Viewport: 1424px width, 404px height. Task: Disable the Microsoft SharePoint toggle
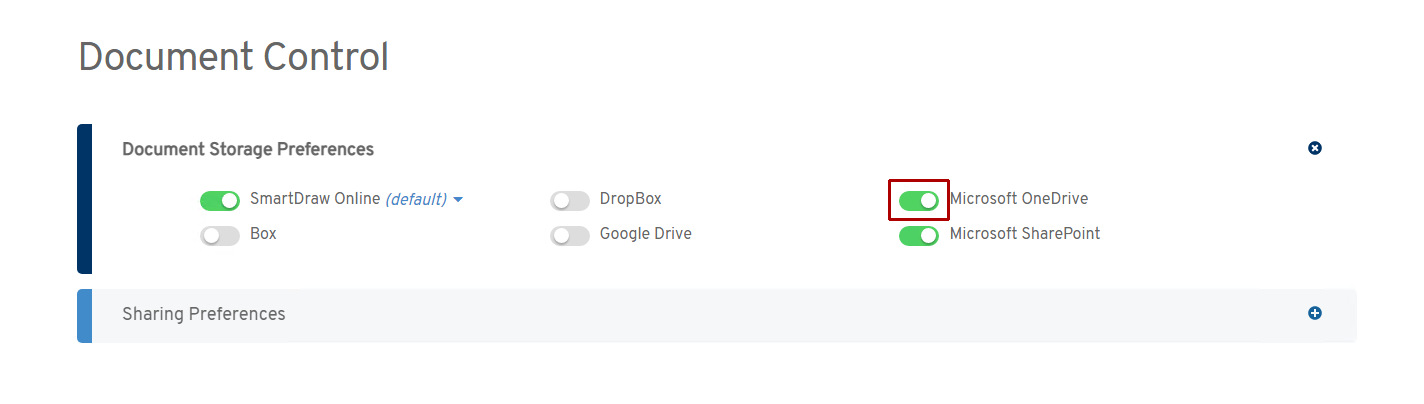[919, 236]
